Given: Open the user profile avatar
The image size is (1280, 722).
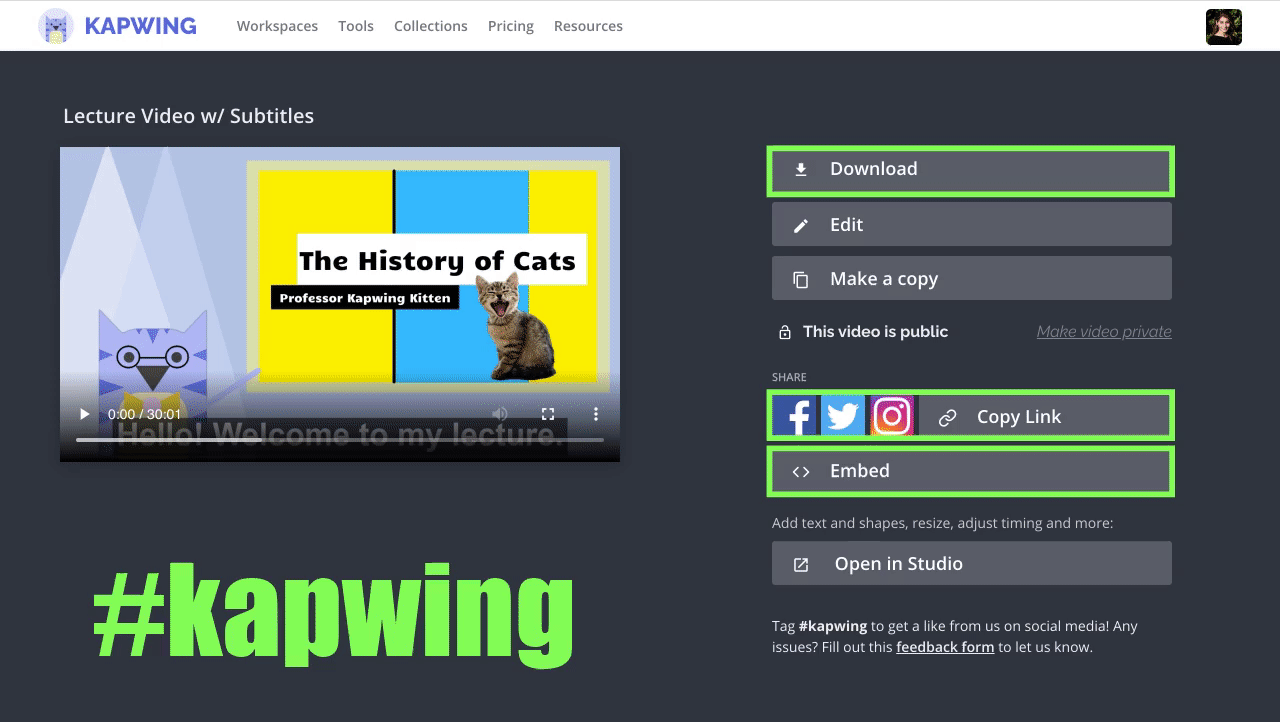Looking at the screenshot, I should click(1223, 27).
